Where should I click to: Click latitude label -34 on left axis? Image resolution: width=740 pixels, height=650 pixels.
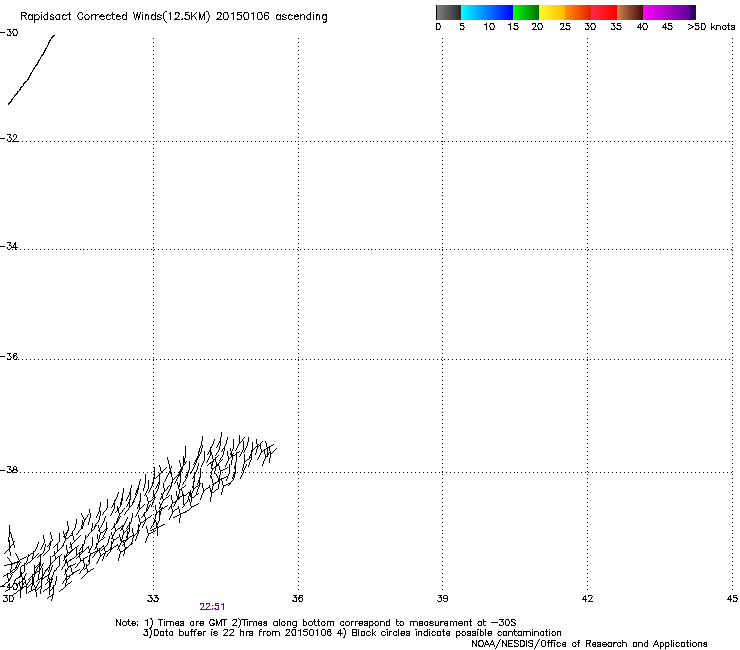[x=9, y=246]
